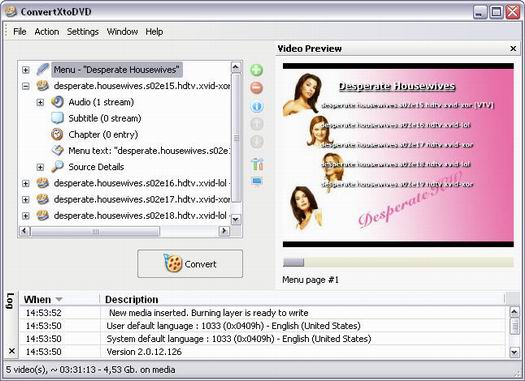Expand the s02e16 video node
Viewport: 525px width, 381px height.
pos(25,183)
